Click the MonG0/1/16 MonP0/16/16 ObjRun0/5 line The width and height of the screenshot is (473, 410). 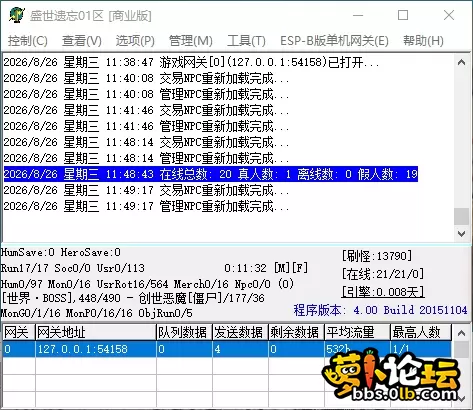point(97,313)
